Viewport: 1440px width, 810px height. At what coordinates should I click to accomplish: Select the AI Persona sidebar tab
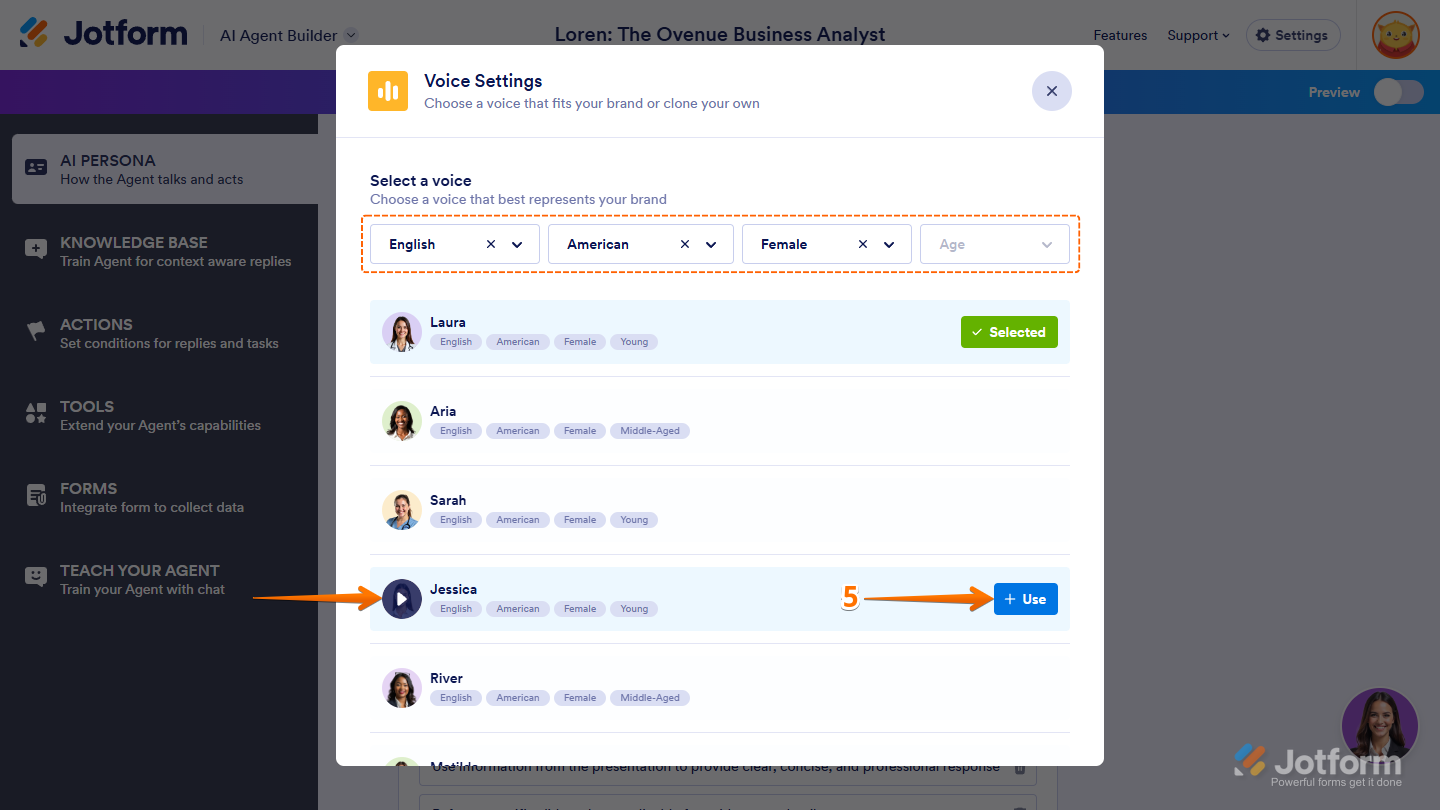165,169
